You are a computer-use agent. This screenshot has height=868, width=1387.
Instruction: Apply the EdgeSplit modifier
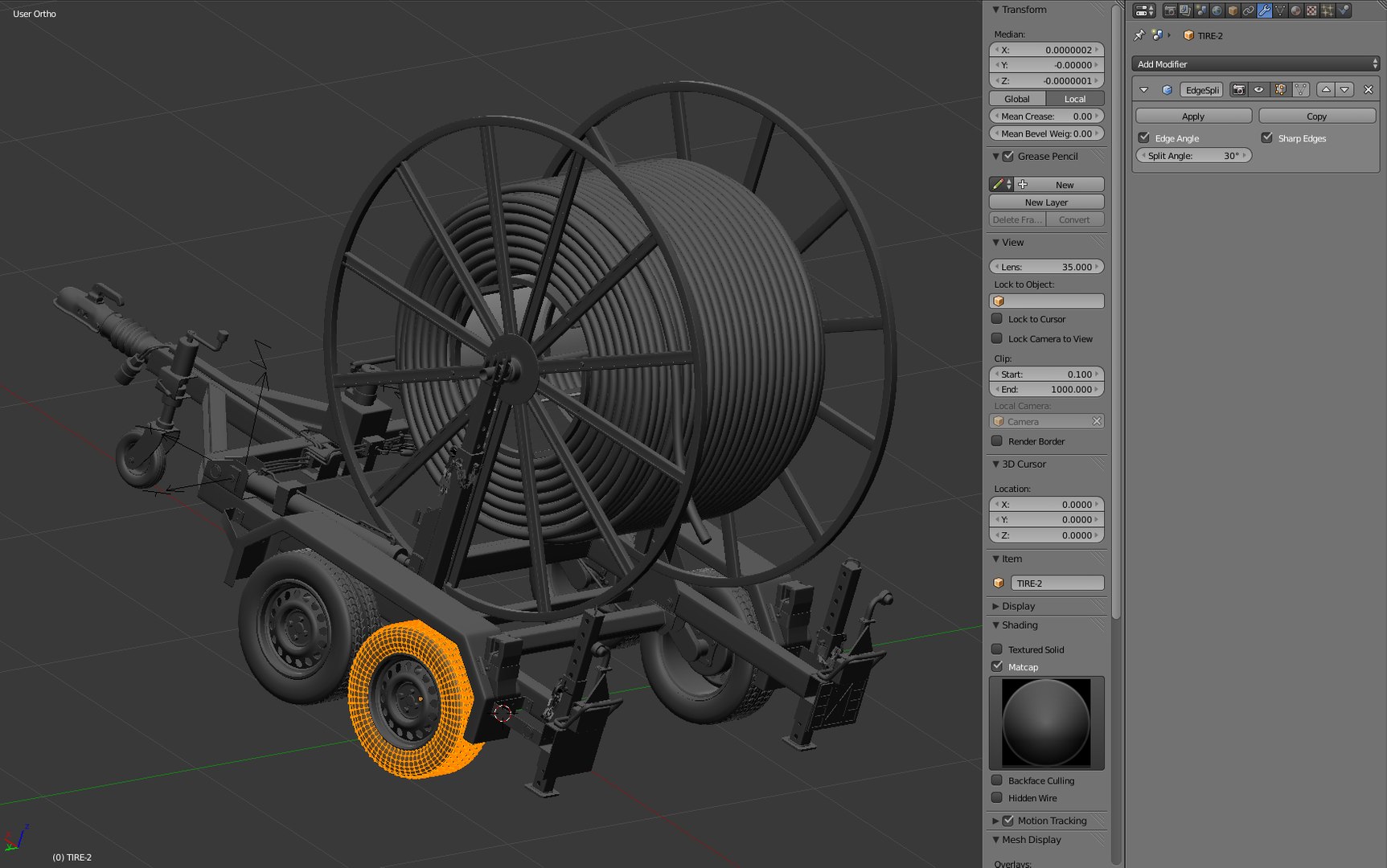(1193, 117)
